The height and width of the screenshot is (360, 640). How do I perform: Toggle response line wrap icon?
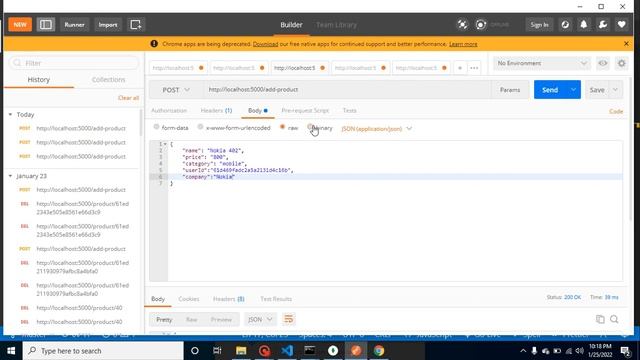pos(288,319)
